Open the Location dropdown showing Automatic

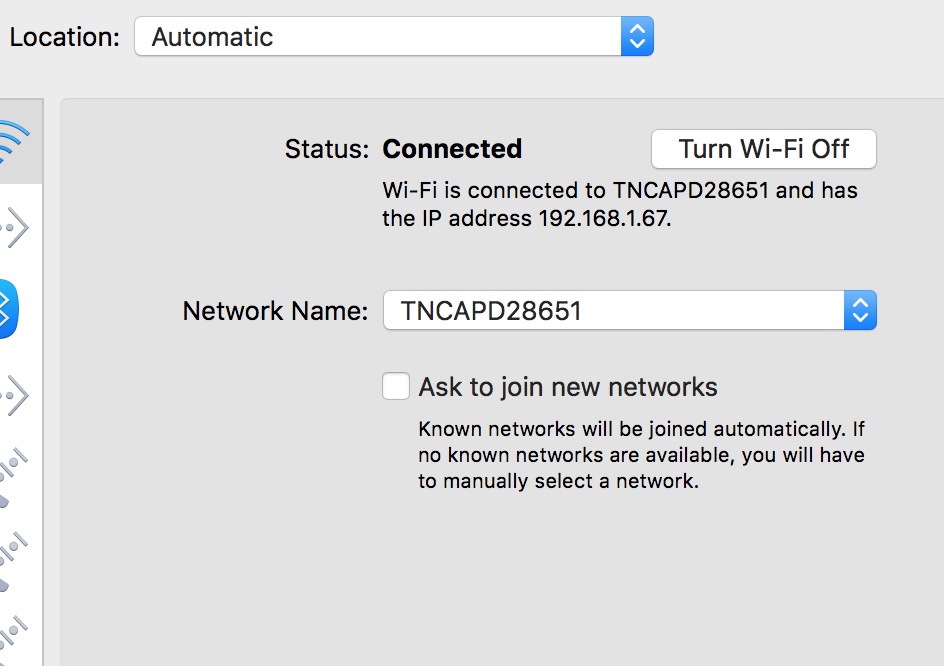point(378,37)
